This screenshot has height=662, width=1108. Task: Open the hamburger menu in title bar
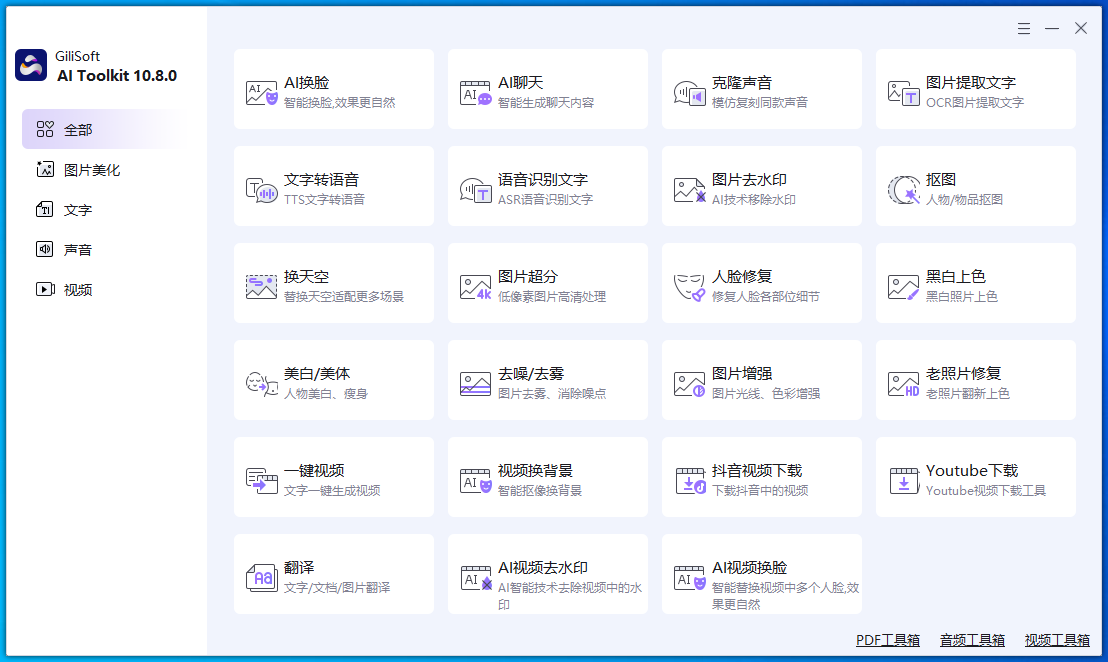(x=1024, y=28)
